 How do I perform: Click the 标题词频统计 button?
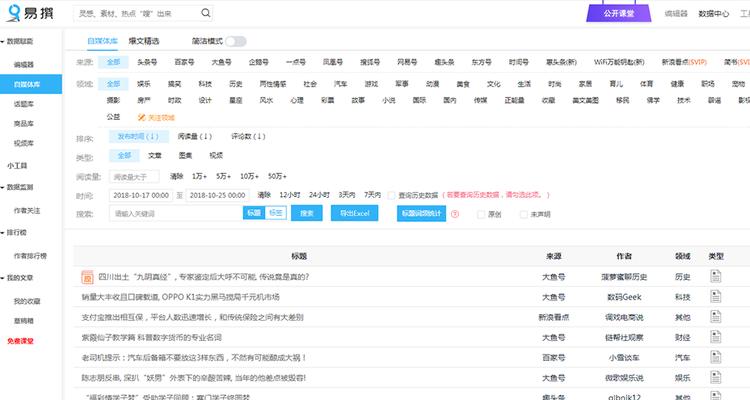pos(421,213)
